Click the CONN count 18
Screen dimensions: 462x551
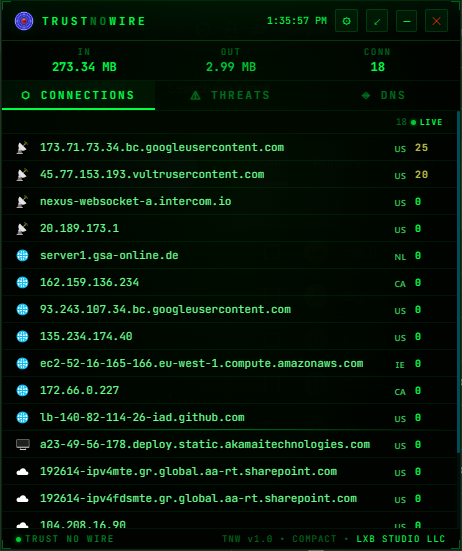pos(378,67)
